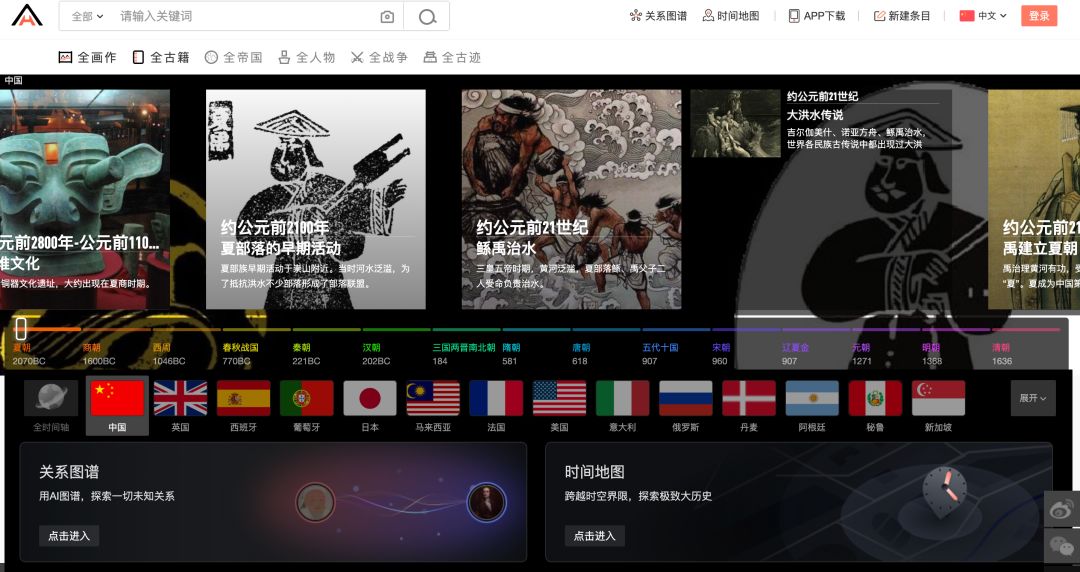Jump to 商朝 1600BC on timeline
This screenshot has width=1080, height=572.
(99, 354)
